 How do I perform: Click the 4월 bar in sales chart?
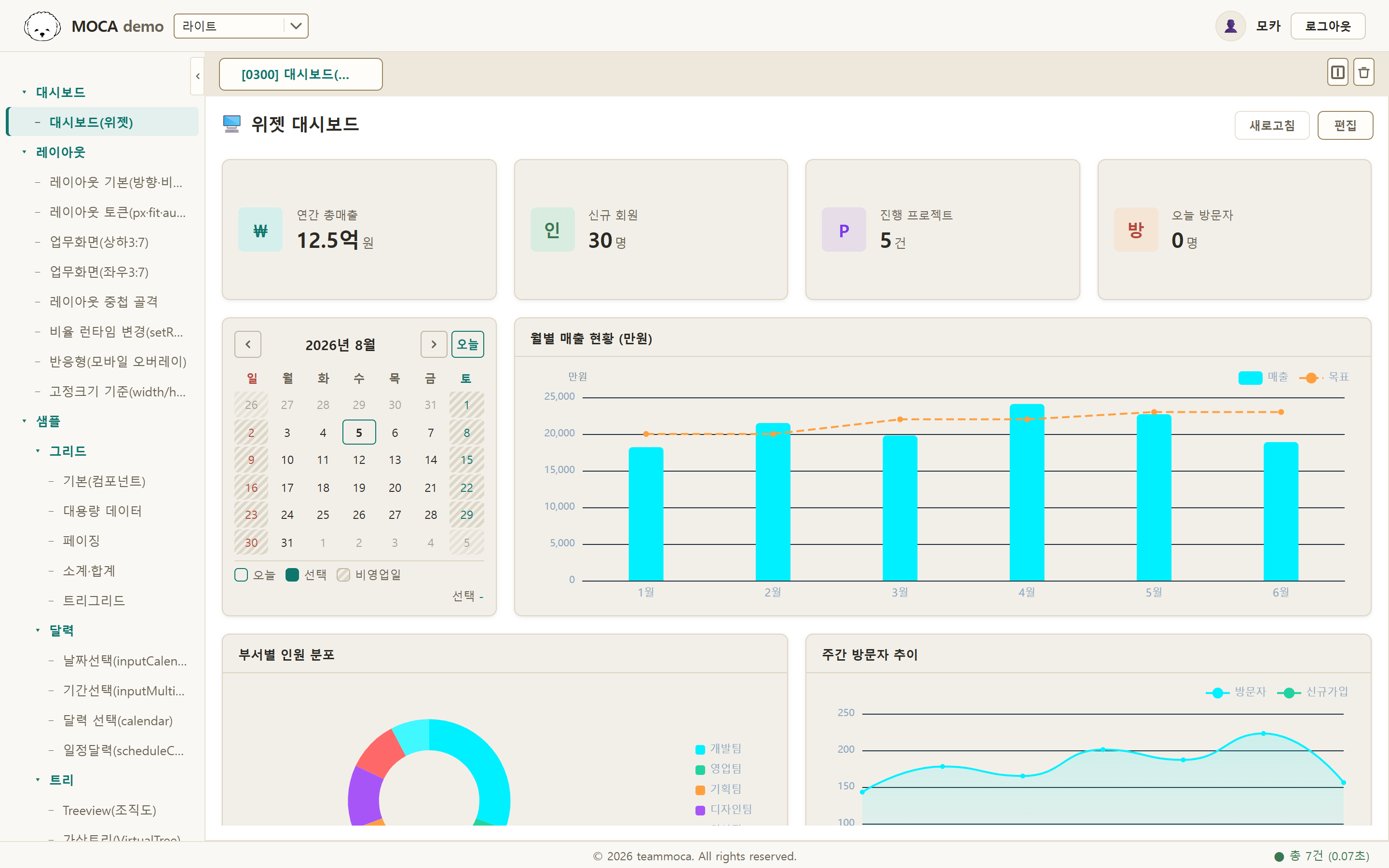[1027, 492]
